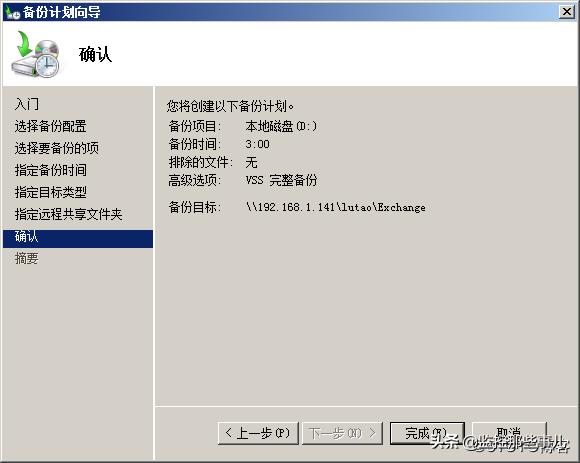Click the 备份目标 label
Screen dimensions: 580x463
coord(195,207)
